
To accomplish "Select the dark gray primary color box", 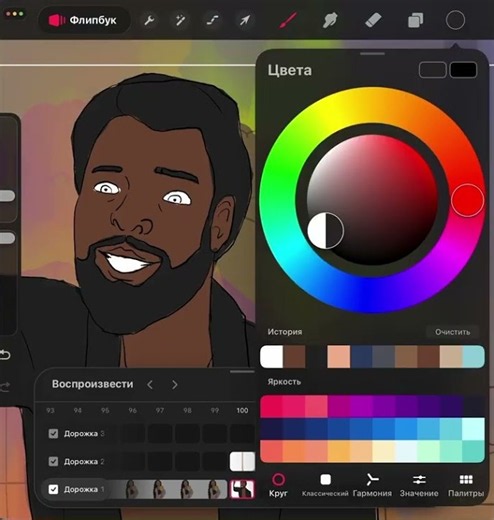I will coord(433,70).
